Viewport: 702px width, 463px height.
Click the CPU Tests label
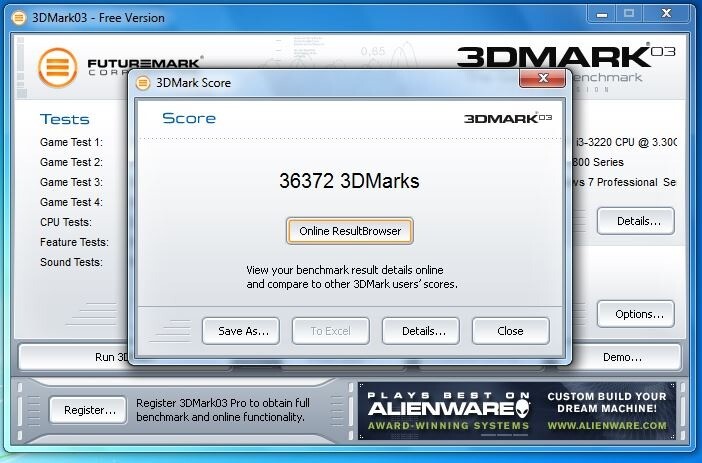click(66, 222)
